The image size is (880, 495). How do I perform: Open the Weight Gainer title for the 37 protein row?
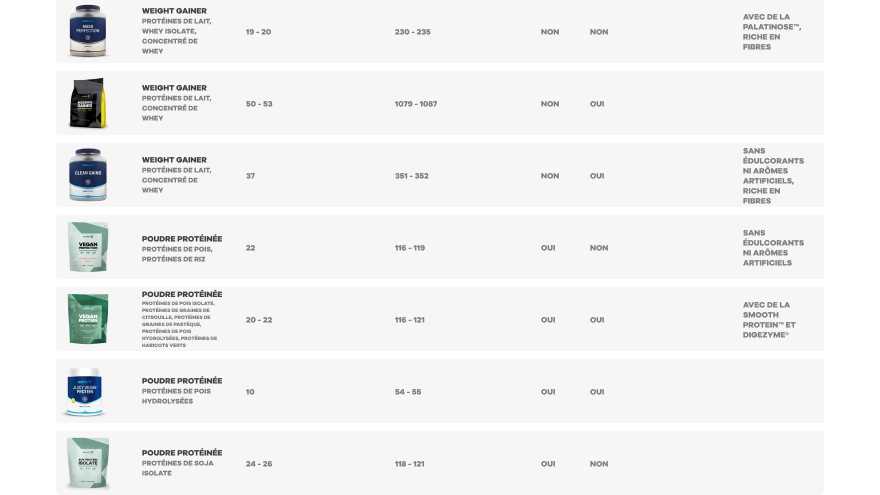[174, 160]
